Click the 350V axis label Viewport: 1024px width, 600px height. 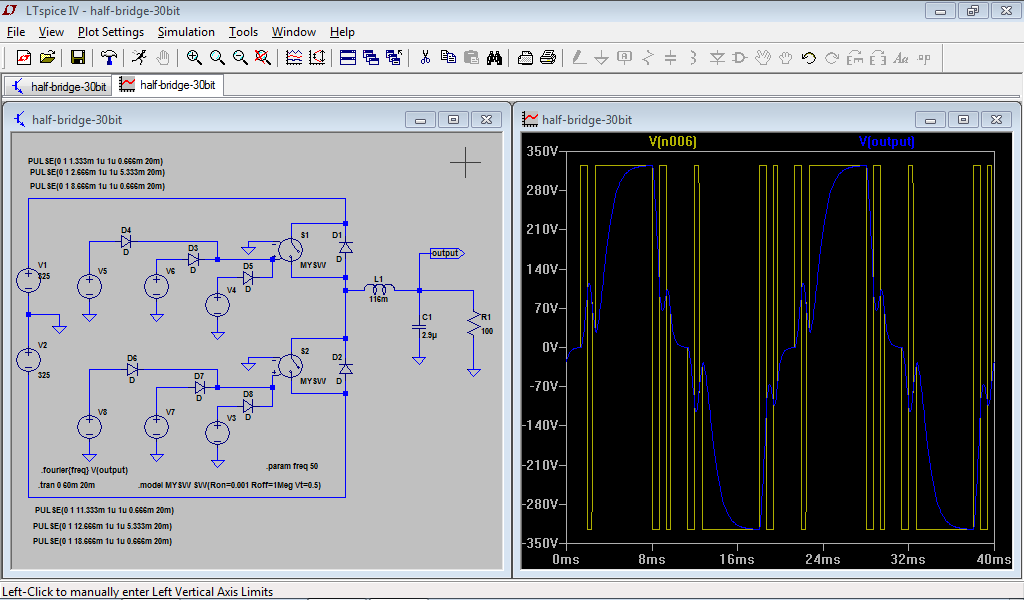(x=542, y=151)
